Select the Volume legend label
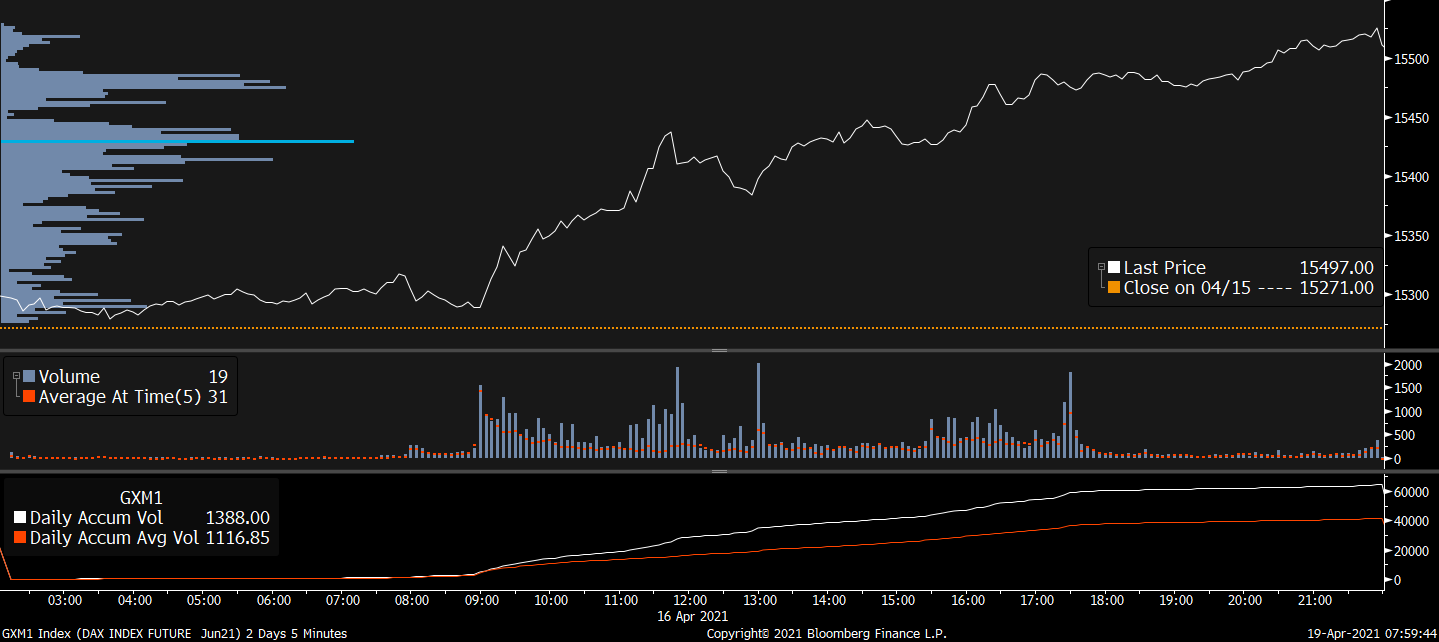1439x642 pixels. pos(69,377)
